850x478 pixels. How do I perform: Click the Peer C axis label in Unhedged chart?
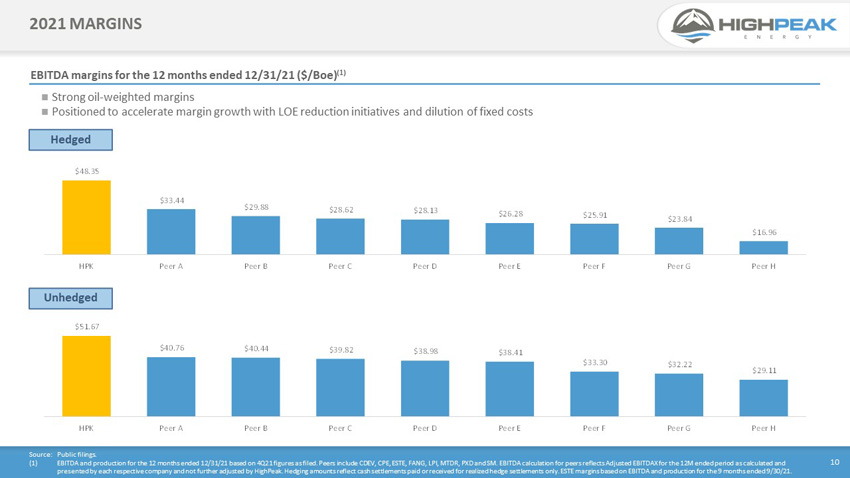(340, 428)
